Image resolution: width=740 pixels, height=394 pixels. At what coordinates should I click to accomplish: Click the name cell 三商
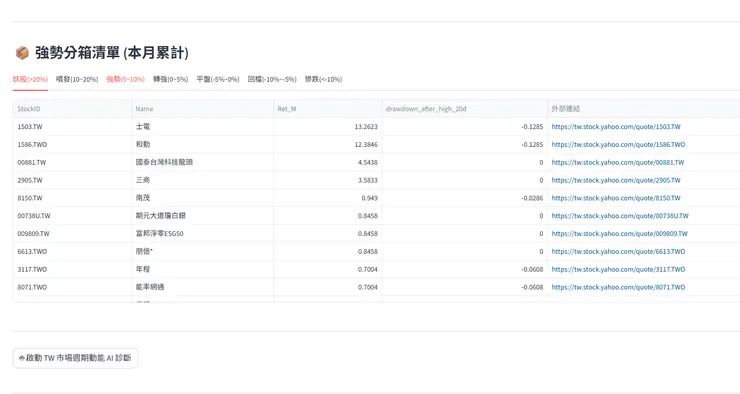202,180
